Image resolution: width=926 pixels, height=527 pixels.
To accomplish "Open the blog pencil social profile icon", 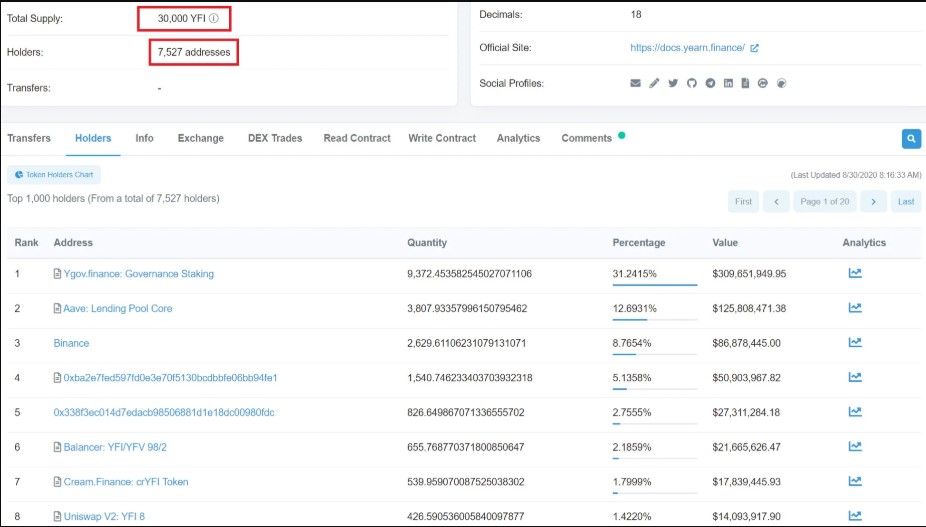I will (x=654, y=83).
